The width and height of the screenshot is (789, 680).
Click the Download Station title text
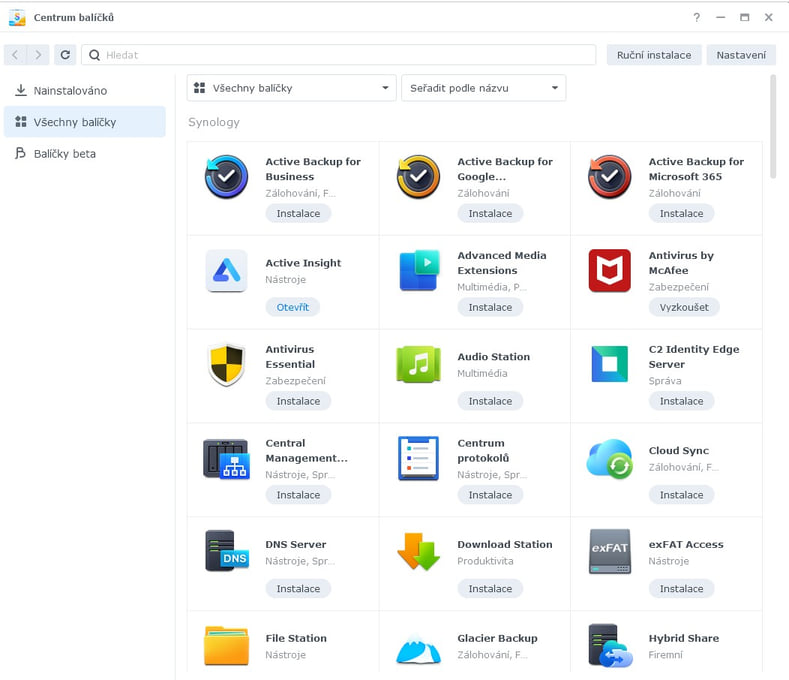[x=505, y=544]
